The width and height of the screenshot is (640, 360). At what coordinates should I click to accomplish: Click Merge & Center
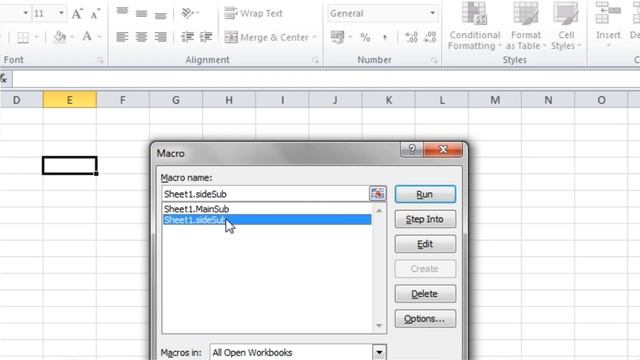coord(267,37)
